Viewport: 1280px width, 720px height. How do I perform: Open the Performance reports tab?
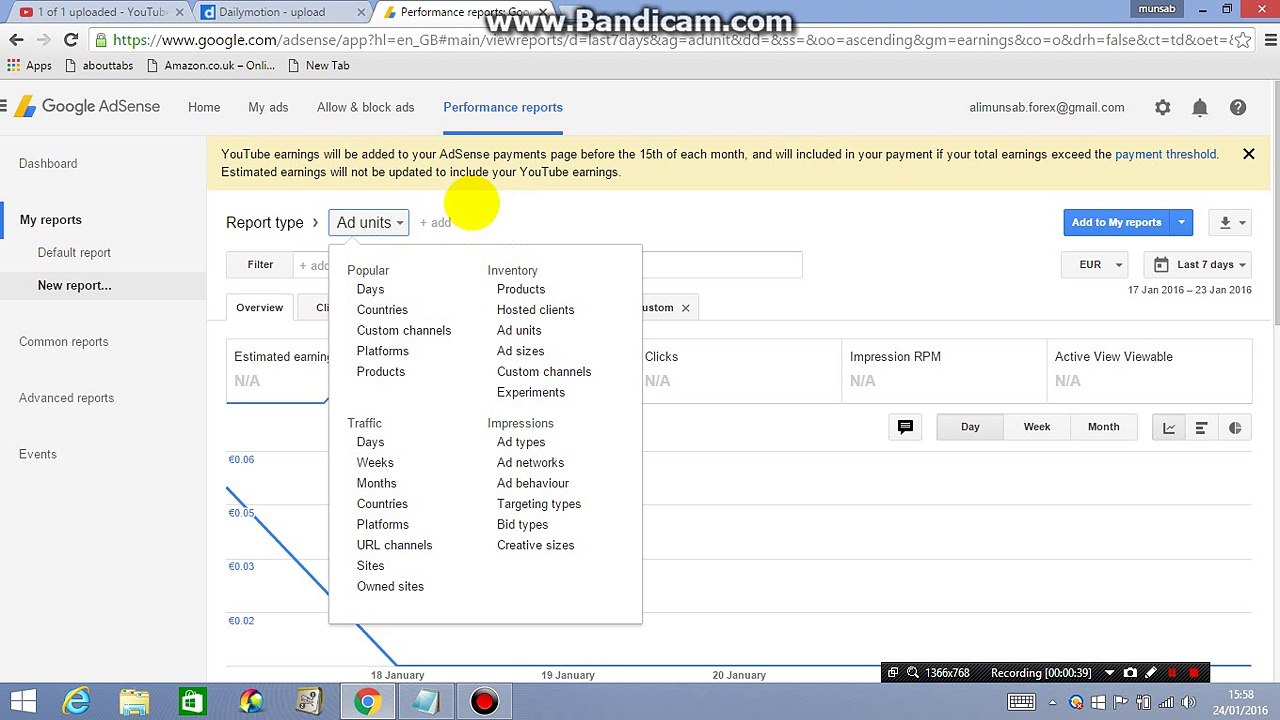tap(503, 107)
